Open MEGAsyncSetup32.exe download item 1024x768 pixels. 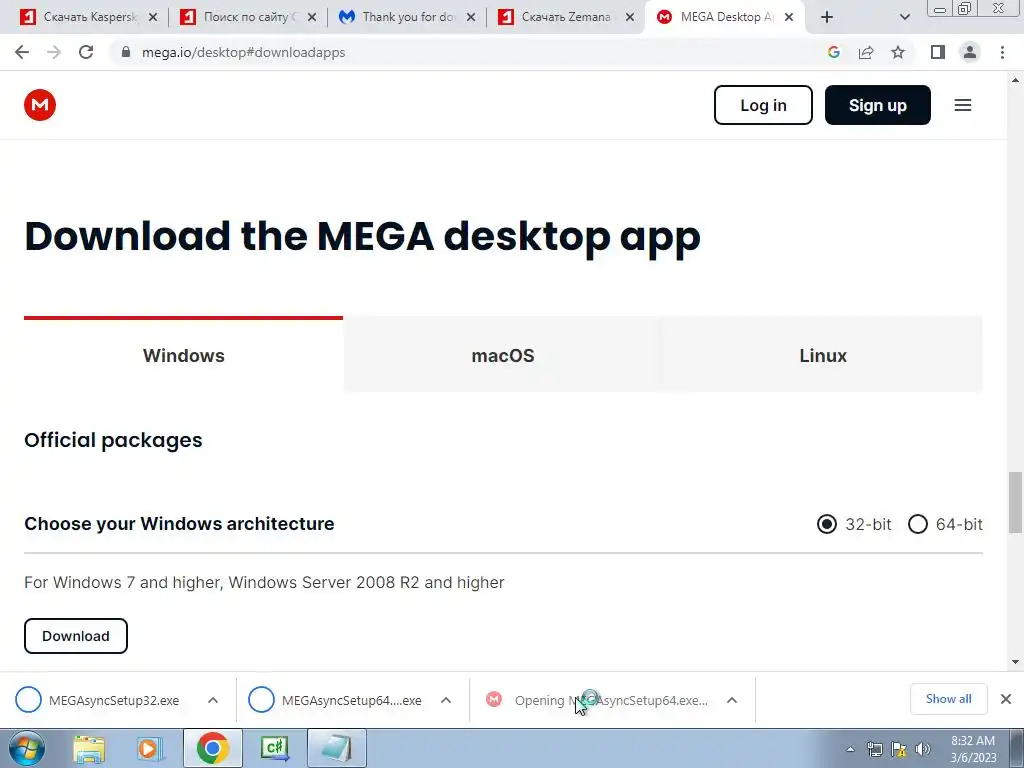point(114,700)
